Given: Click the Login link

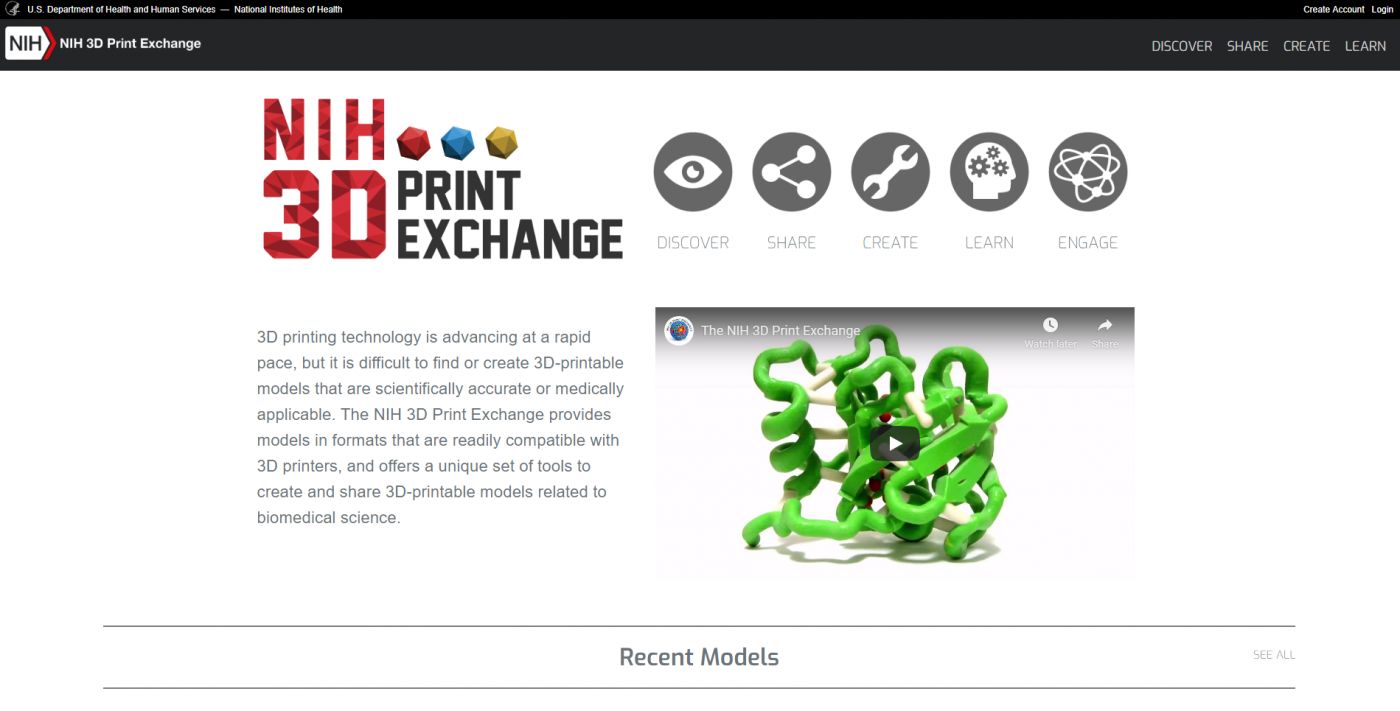Looking at the screenshot, I should point(1382,9).
